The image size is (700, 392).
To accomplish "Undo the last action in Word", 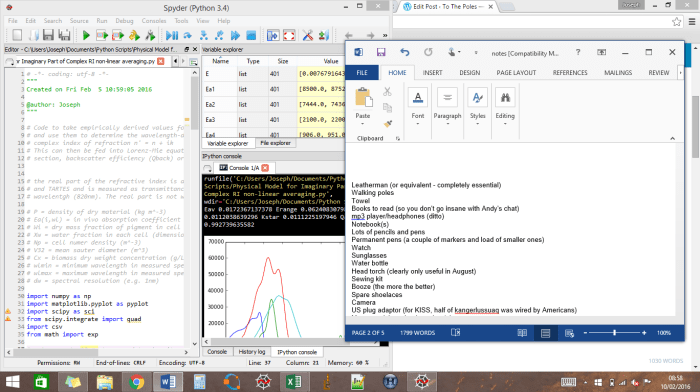I will click(x=404, y=52).
